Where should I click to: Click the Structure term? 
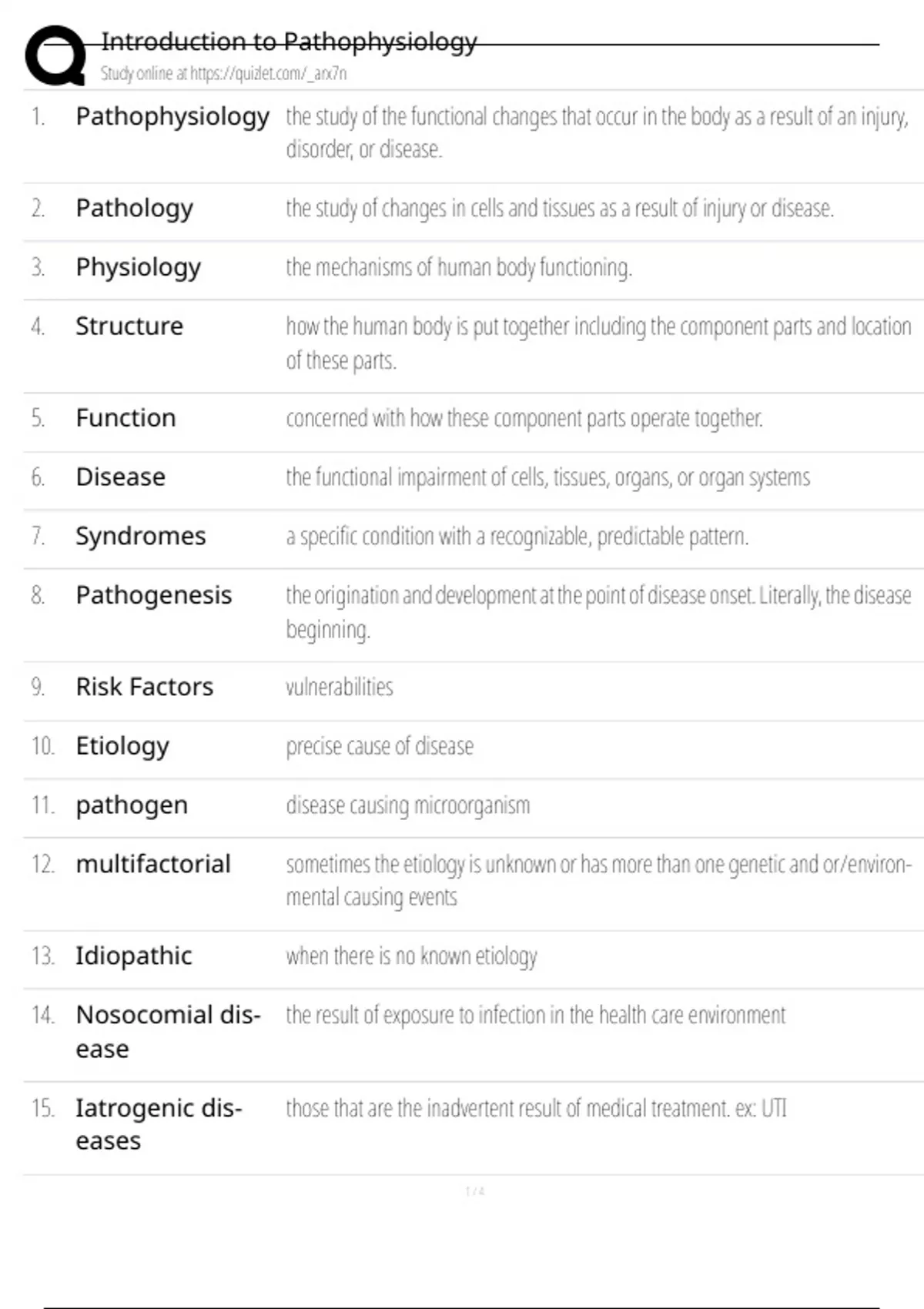129,326
